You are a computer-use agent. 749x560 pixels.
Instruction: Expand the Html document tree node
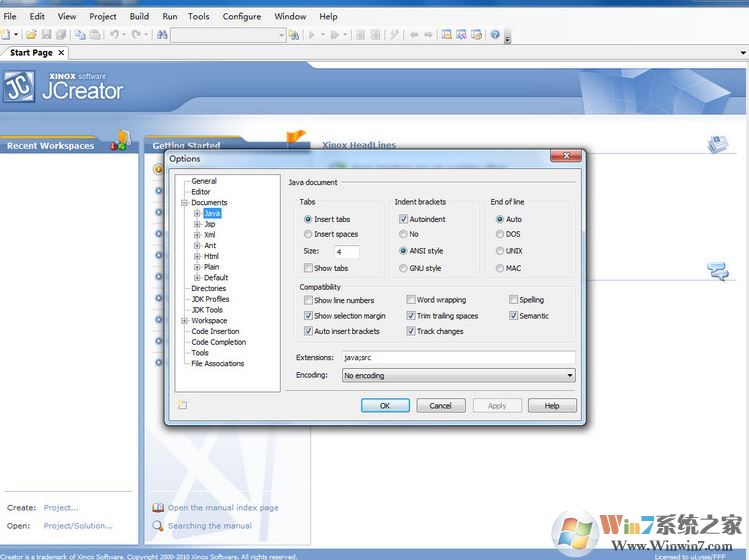coord(197,256)
